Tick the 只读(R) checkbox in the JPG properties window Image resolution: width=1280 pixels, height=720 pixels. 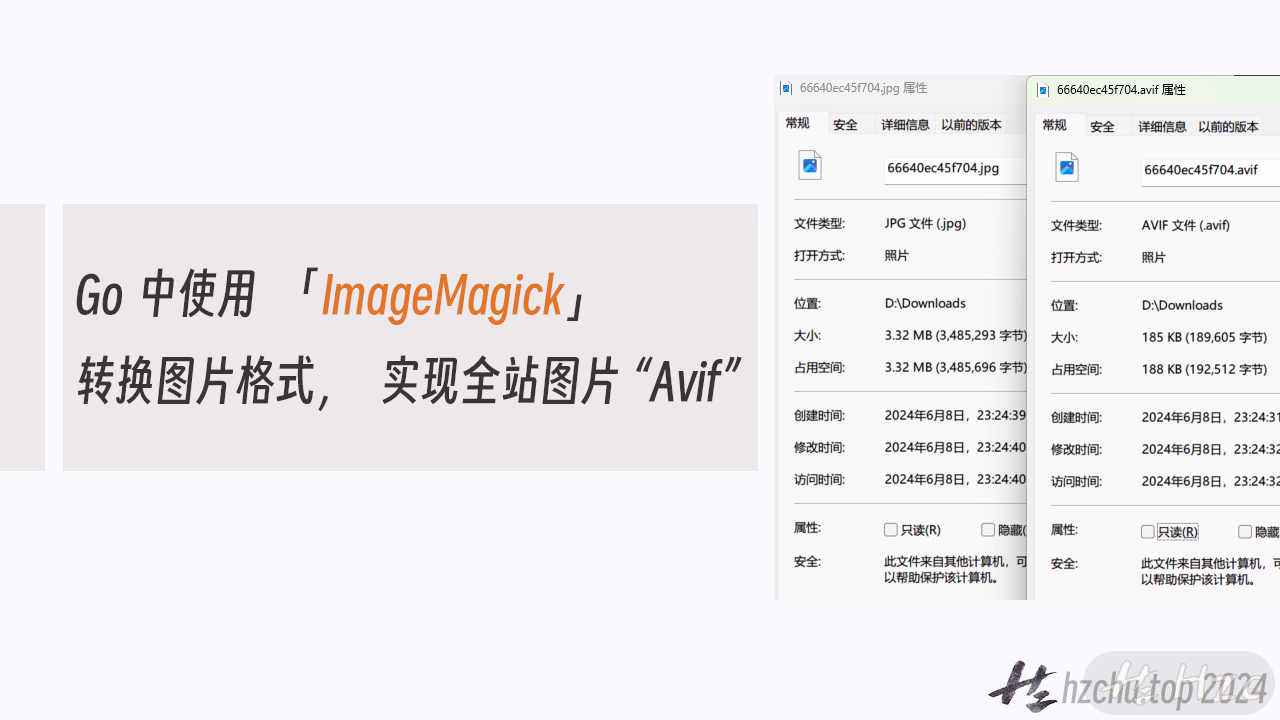point(891,530)
